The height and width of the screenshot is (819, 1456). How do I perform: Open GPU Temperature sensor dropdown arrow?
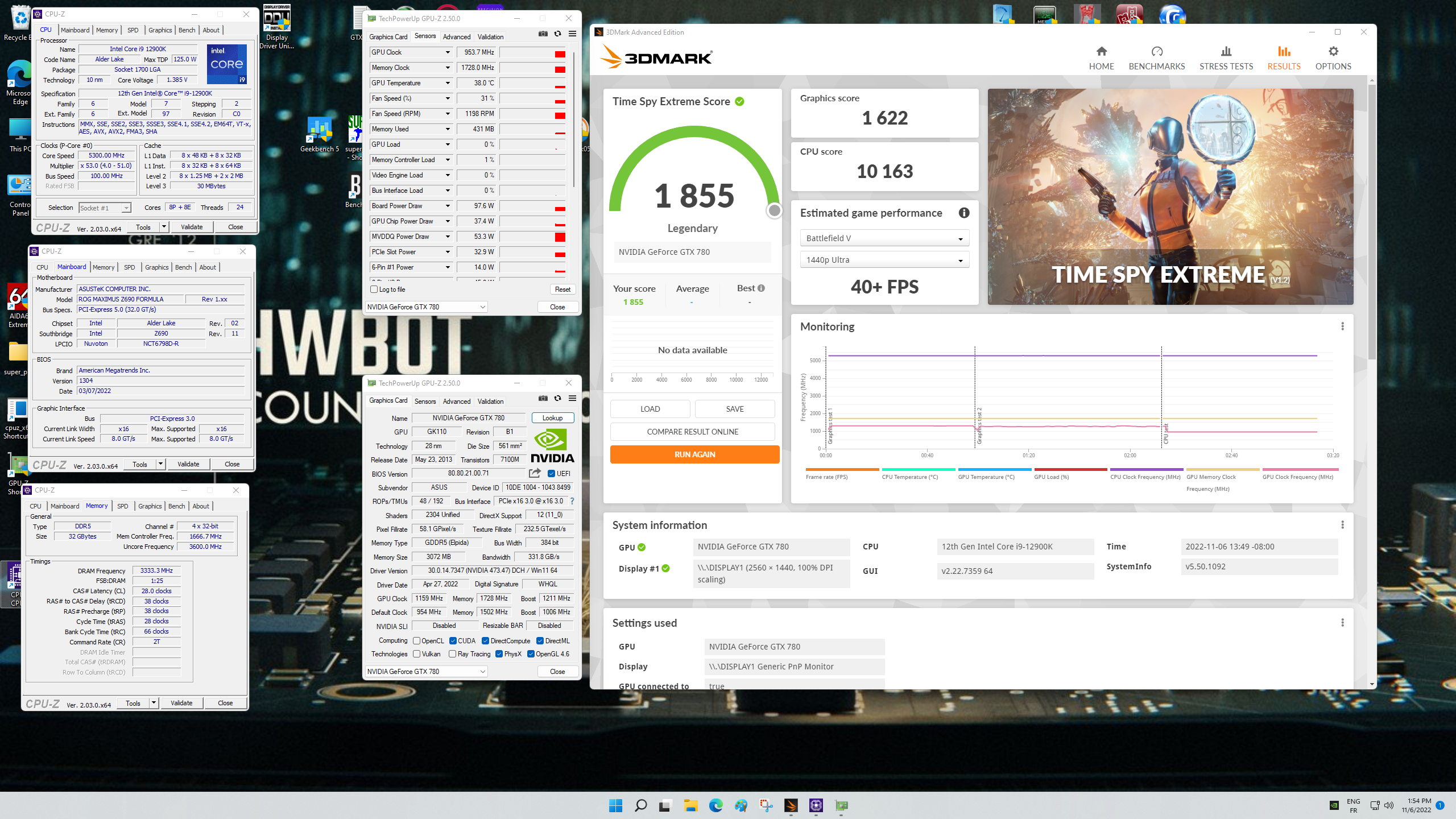click(448, 83)
